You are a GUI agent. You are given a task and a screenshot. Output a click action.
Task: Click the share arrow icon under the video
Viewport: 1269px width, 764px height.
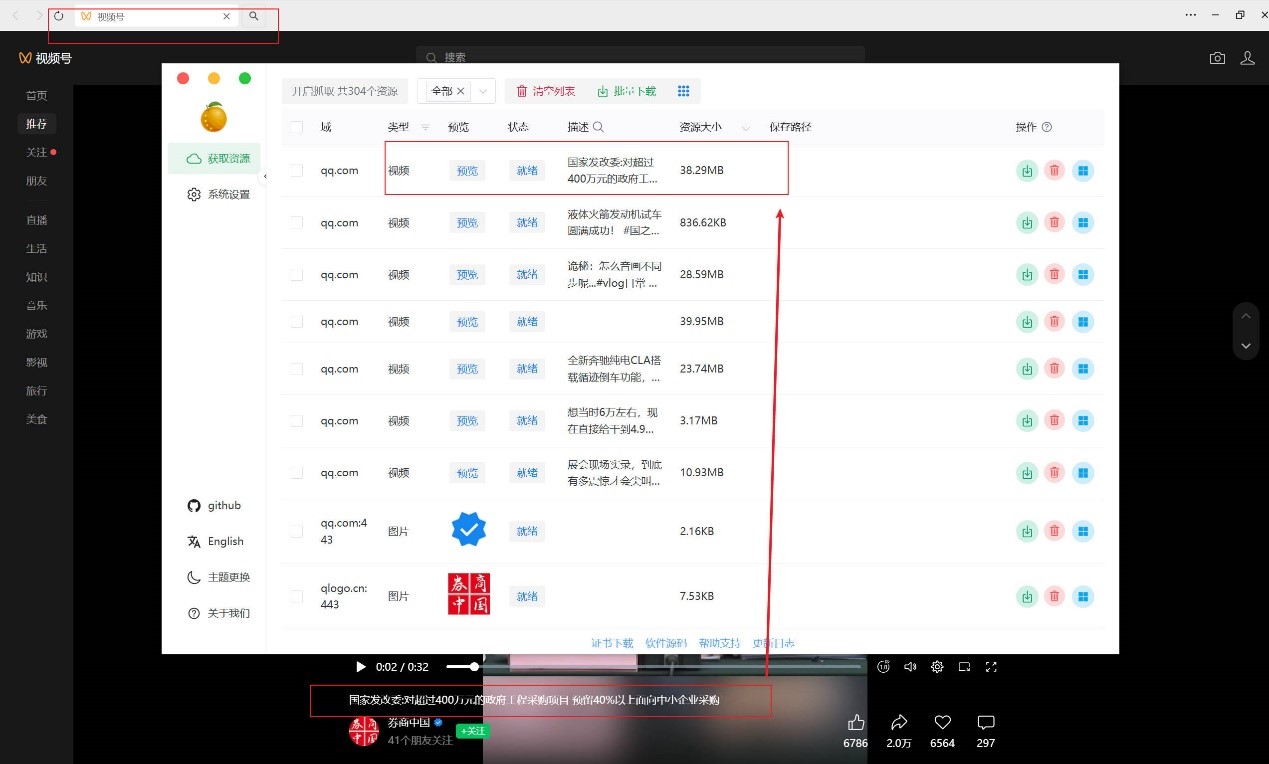[899, 722]
